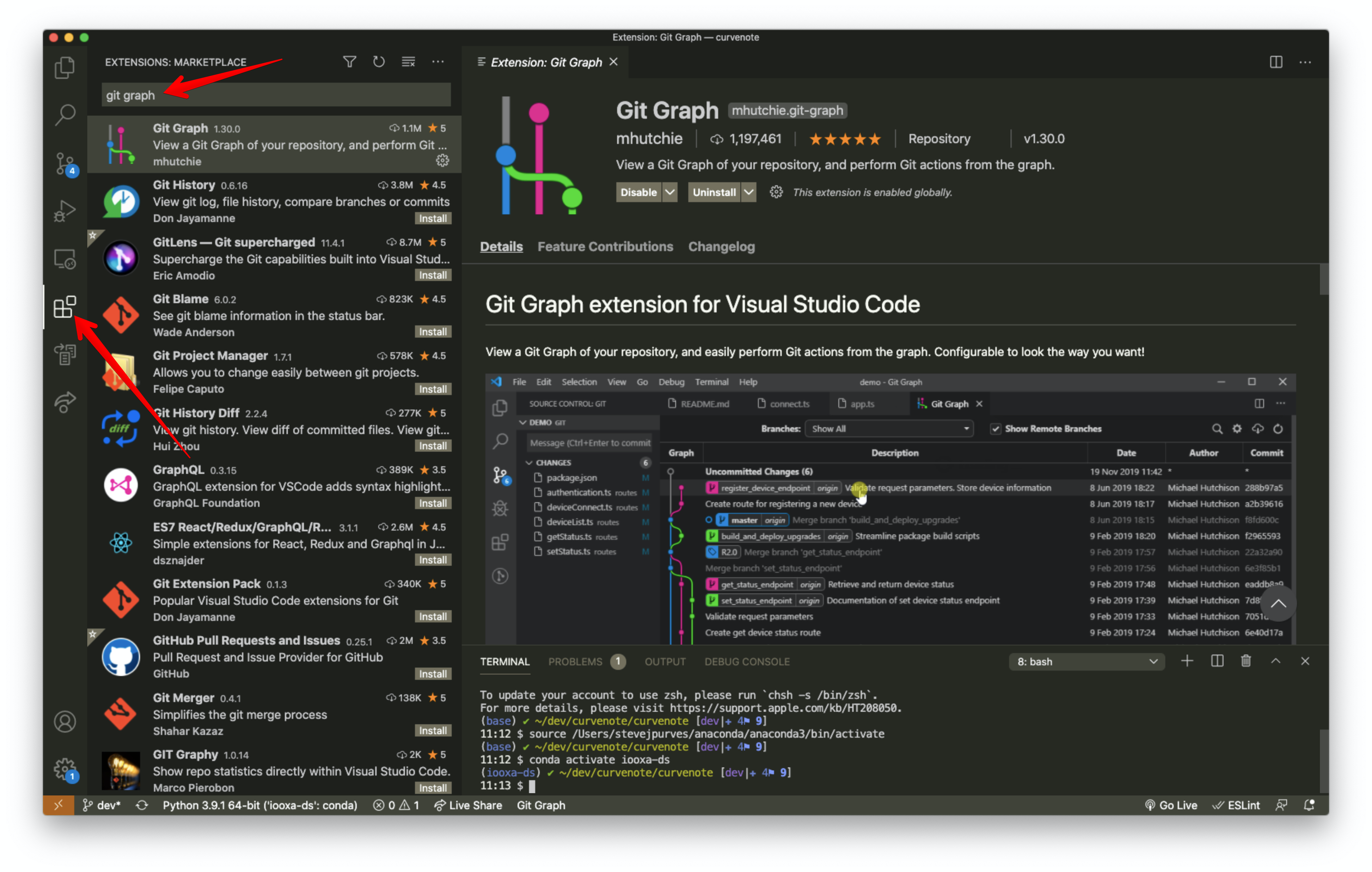Open the Accounts icon in activity bar
Screen dimensions: 1372x872
65,721
